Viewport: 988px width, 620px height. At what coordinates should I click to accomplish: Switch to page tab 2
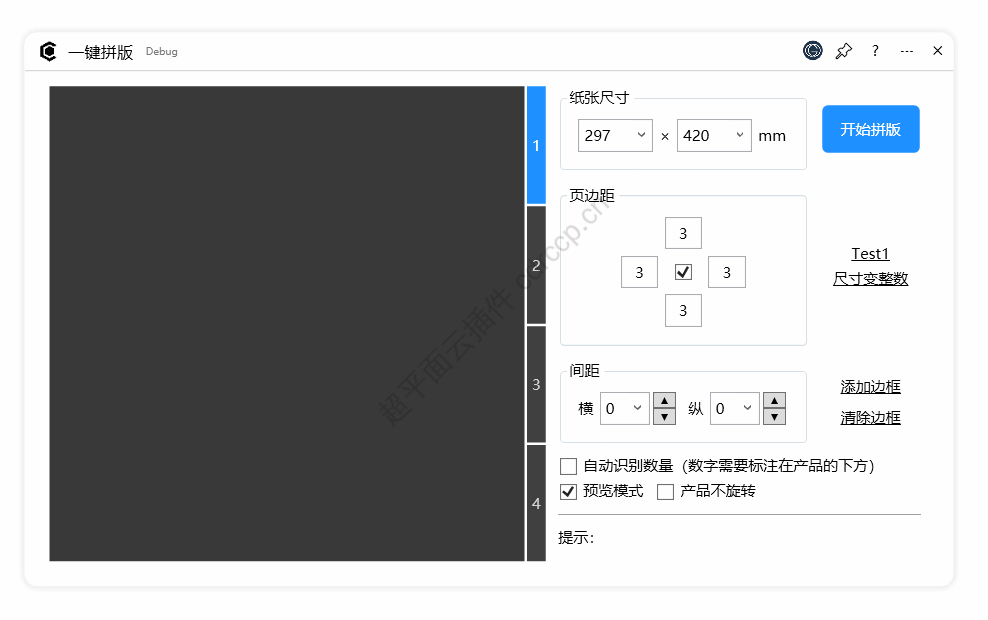[536, 265]
